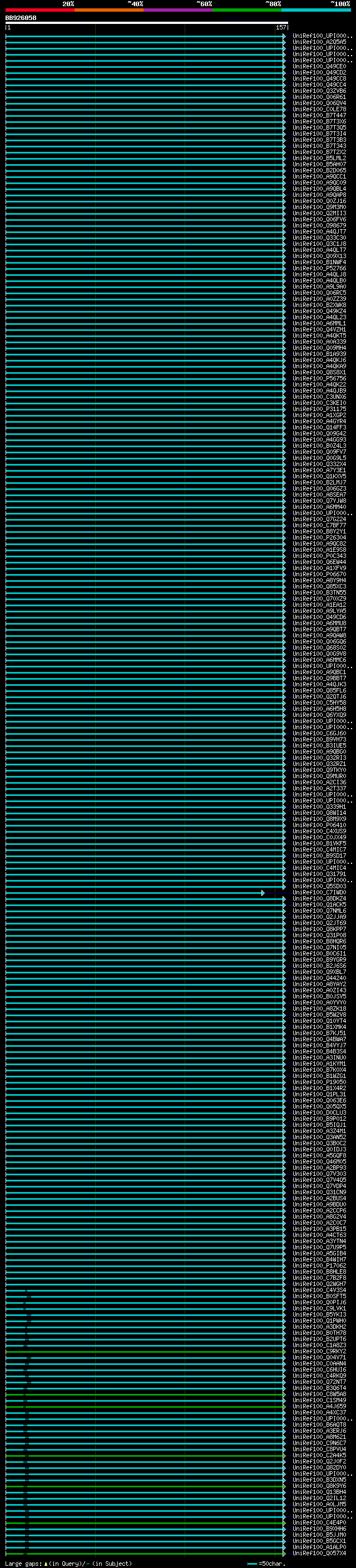Select label UniRef100_Q44240
The height and width of the screenshot is (1568, 356).
pyautogui.click(x=319, y=977)
